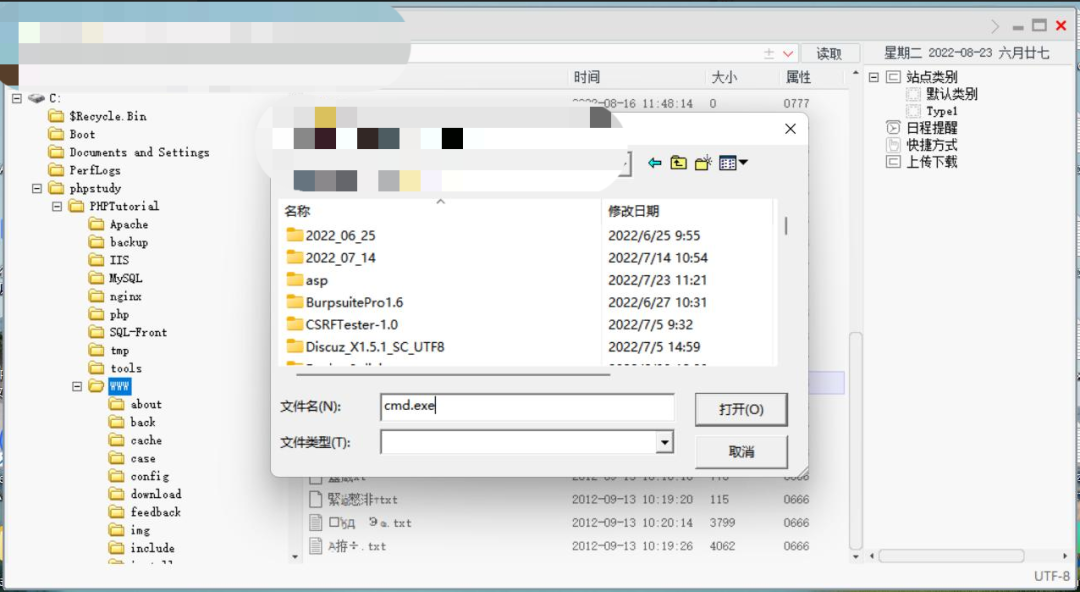Select the php folder in tree
Screen dimensions: 1080x592
coord(109,314)
